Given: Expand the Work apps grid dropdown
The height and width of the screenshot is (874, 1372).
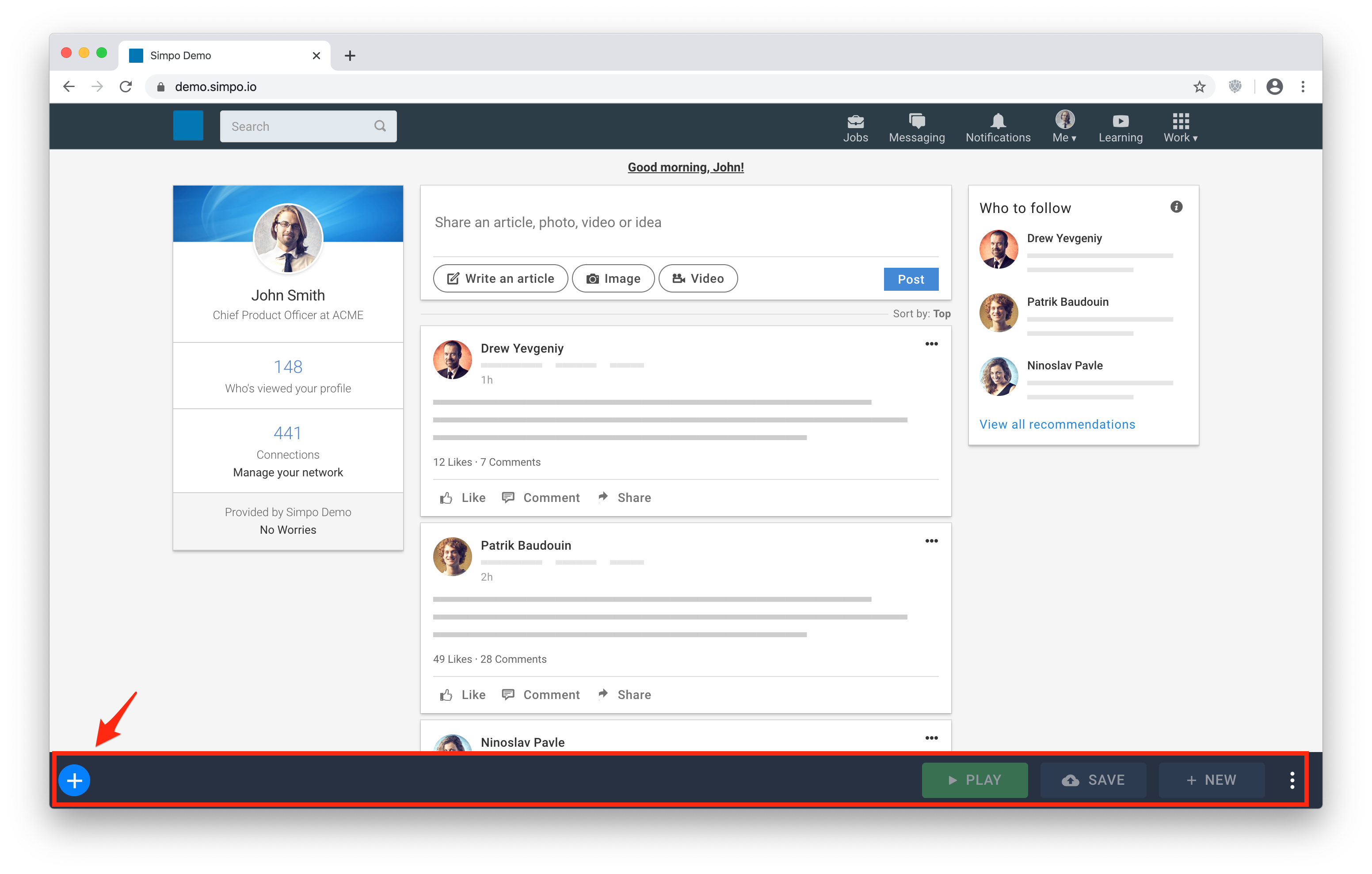Looking at the screenshot, I should click(x=1181, y=128).
